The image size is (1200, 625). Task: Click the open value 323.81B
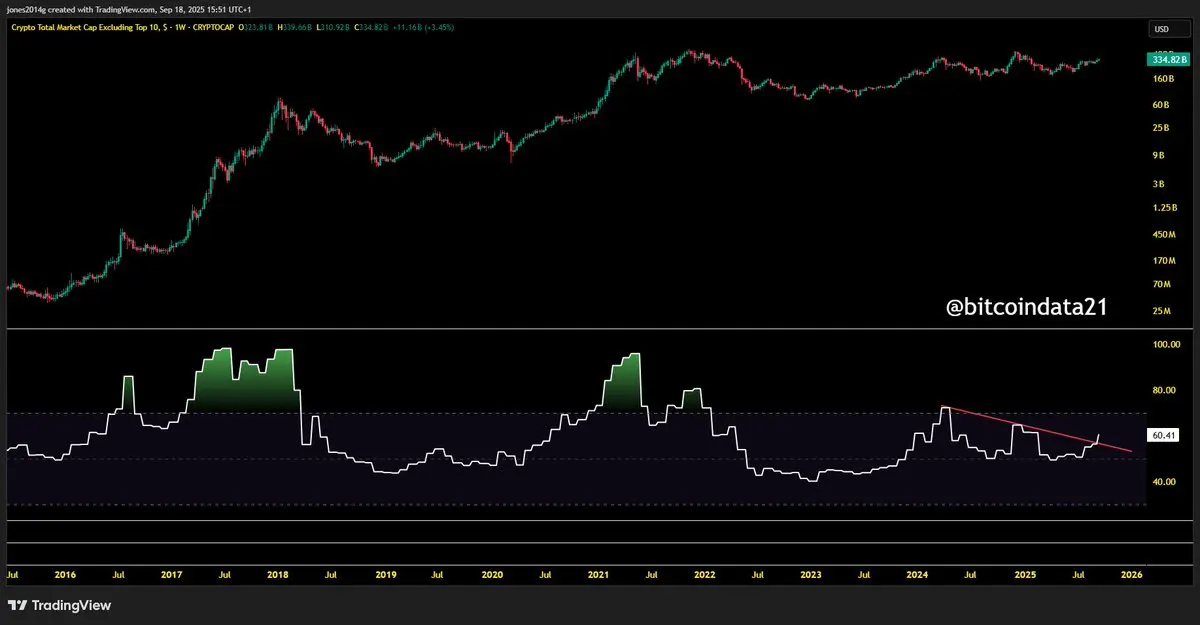click(258, 26)
